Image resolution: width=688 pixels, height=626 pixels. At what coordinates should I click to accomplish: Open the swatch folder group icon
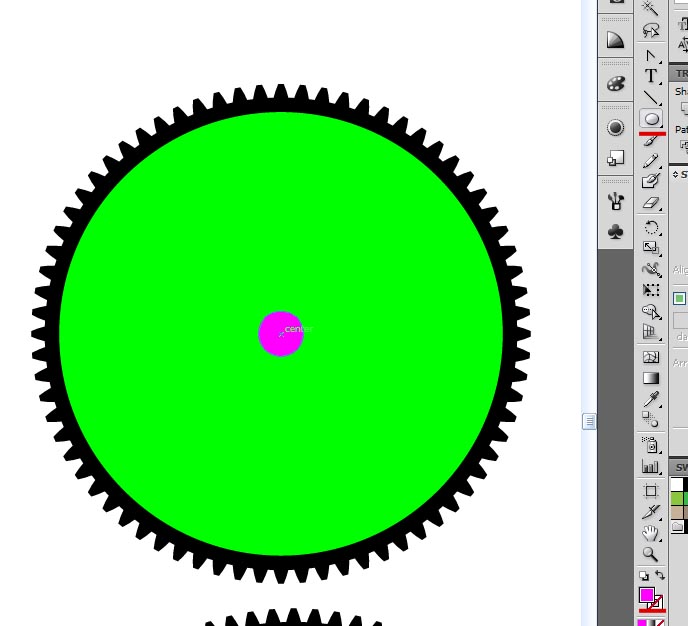click(x=677, y=526)
